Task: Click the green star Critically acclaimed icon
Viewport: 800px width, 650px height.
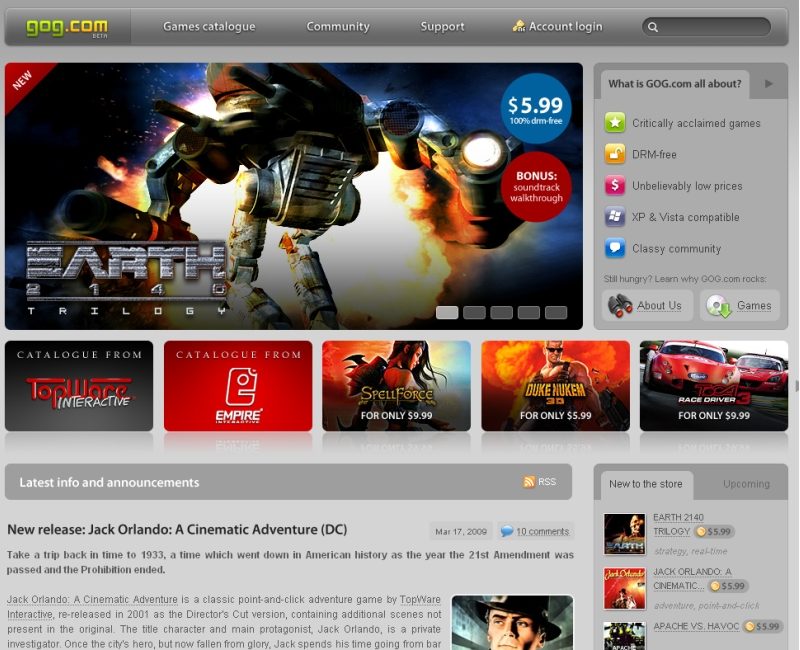Action: coord(615,122)
